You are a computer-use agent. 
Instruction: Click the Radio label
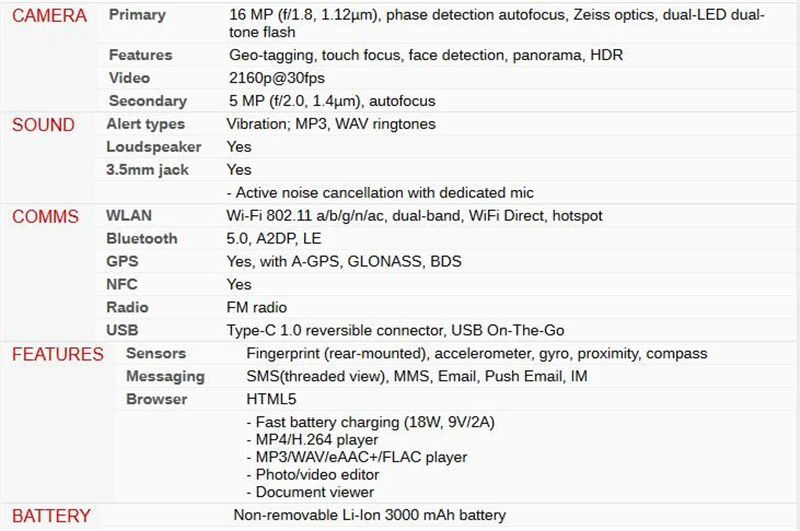point(127,308)
